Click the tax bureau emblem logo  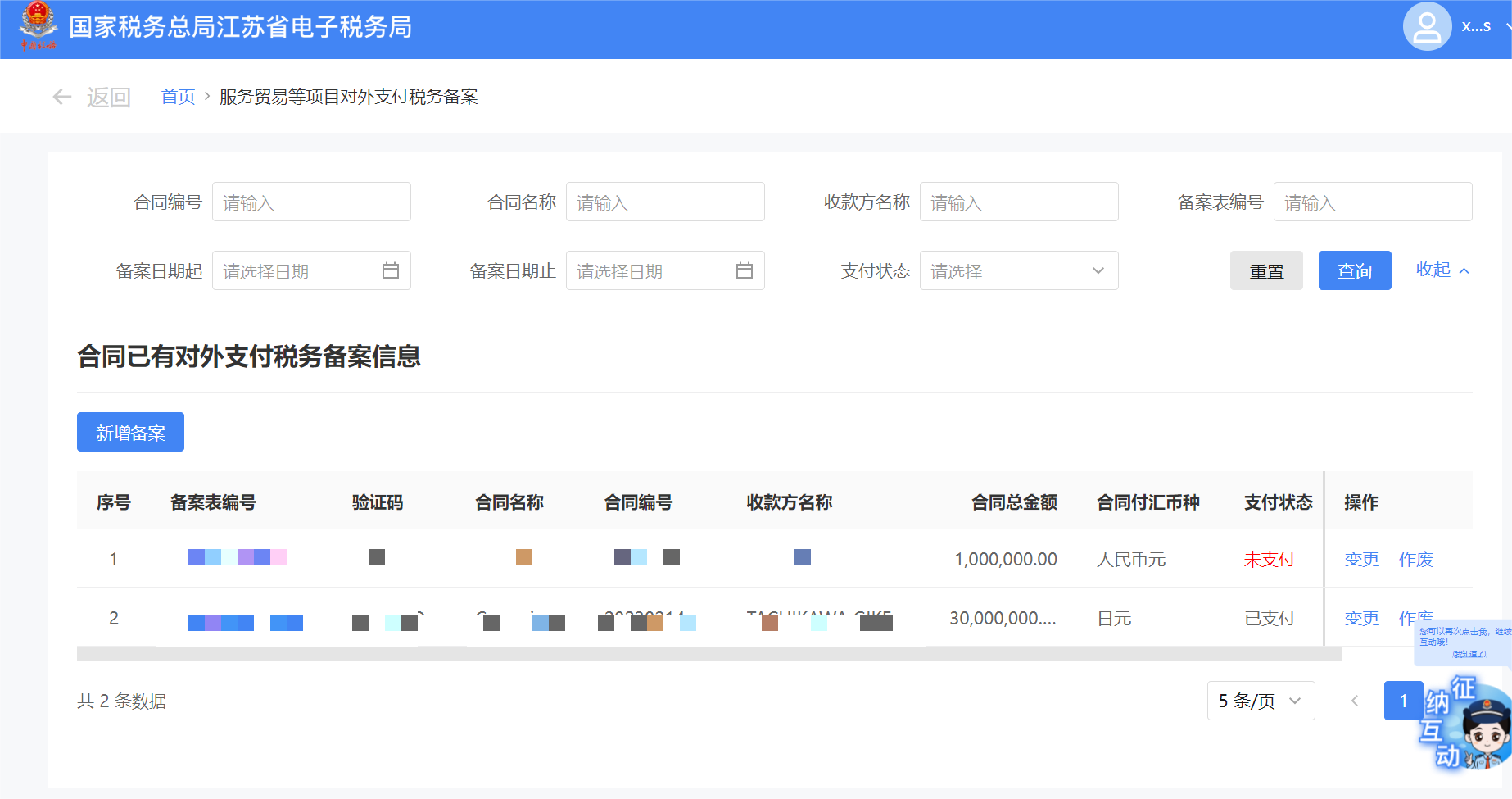pyautogui.click(x=38, y=26)
